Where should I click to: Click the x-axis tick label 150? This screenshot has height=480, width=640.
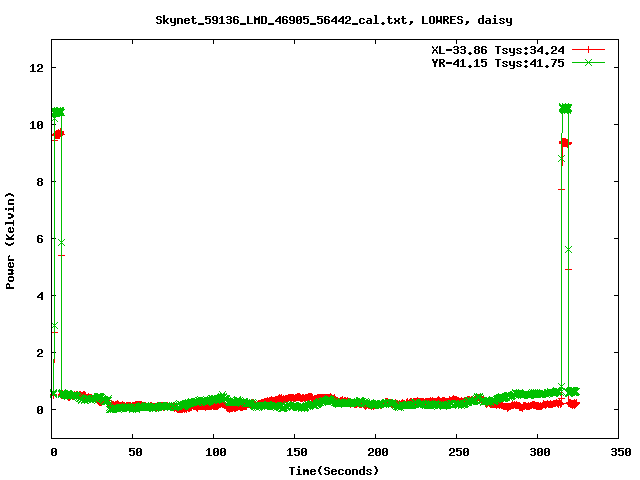point(297,452)
